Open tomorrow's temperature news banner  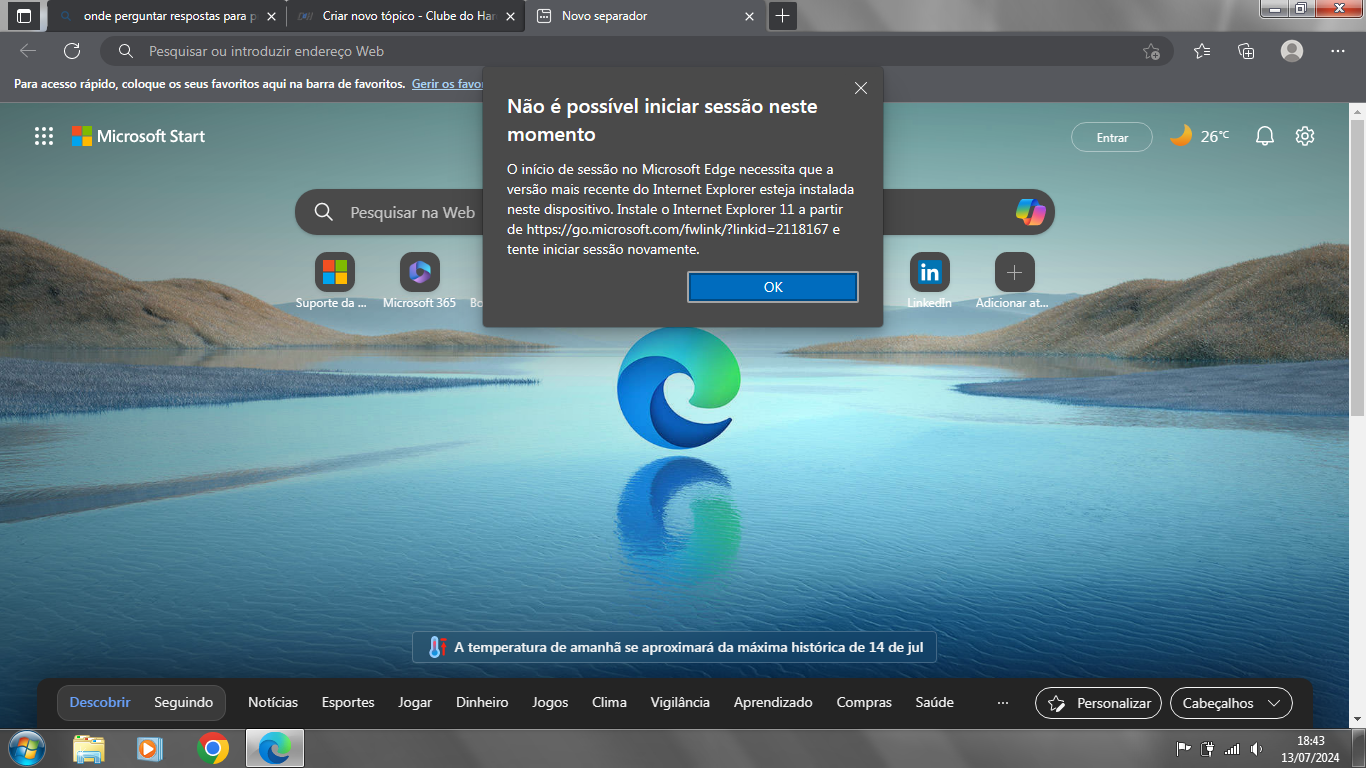pyautogui.click(x=675, y=647)
